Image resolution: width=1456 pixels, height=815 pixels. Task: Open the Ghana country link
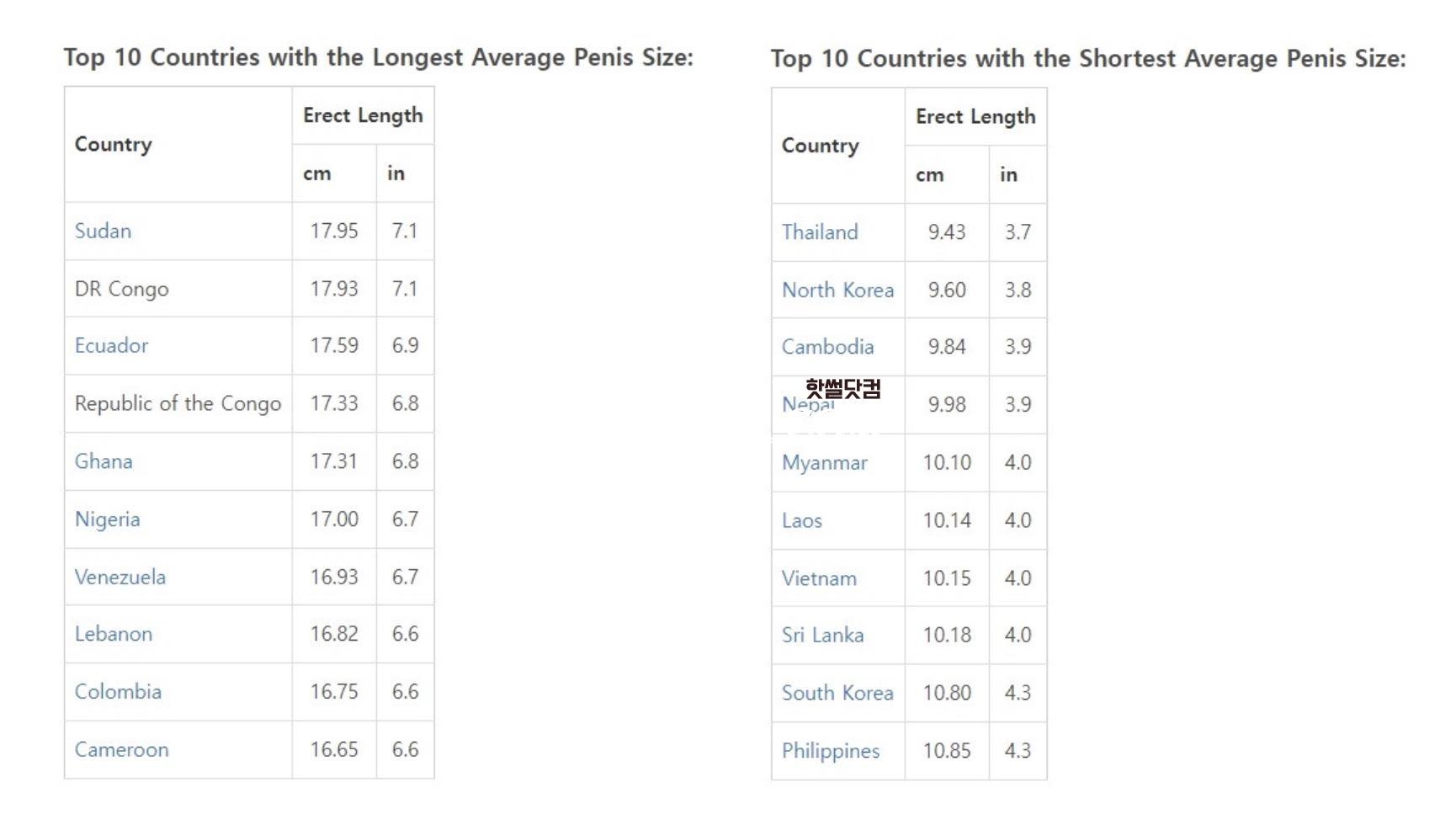[x=104, y=461]
